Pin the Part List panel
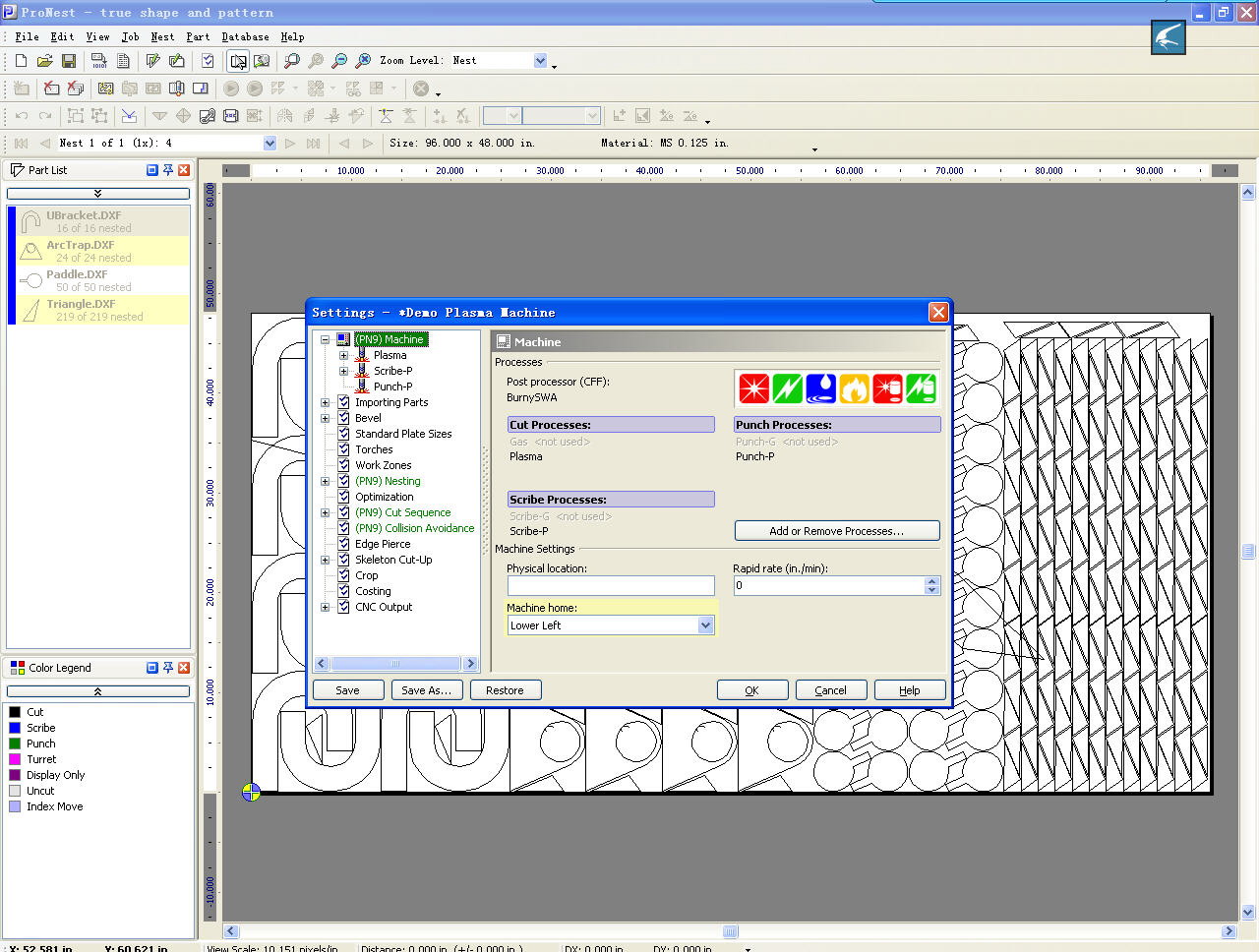Screen dimensions: 1259x952 168,170
